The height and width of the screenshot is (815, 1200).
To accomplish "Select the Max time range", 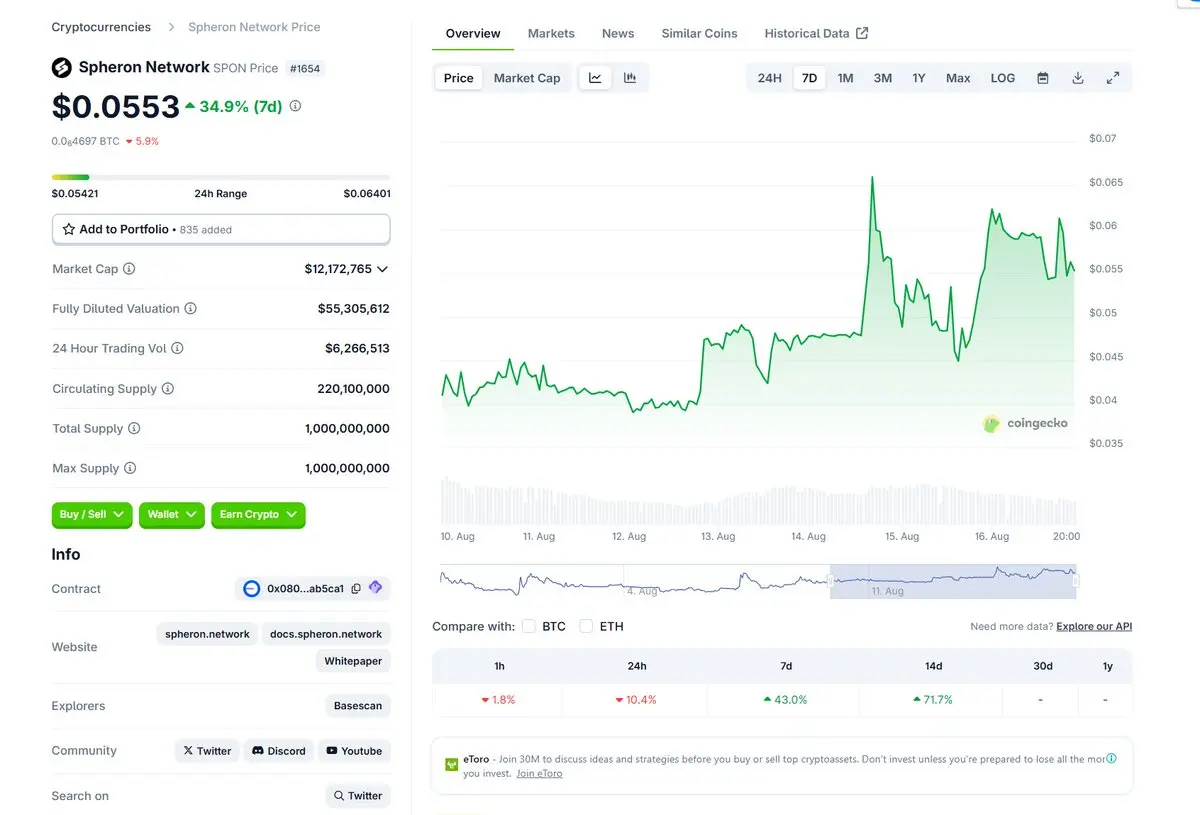I will 958,78.
